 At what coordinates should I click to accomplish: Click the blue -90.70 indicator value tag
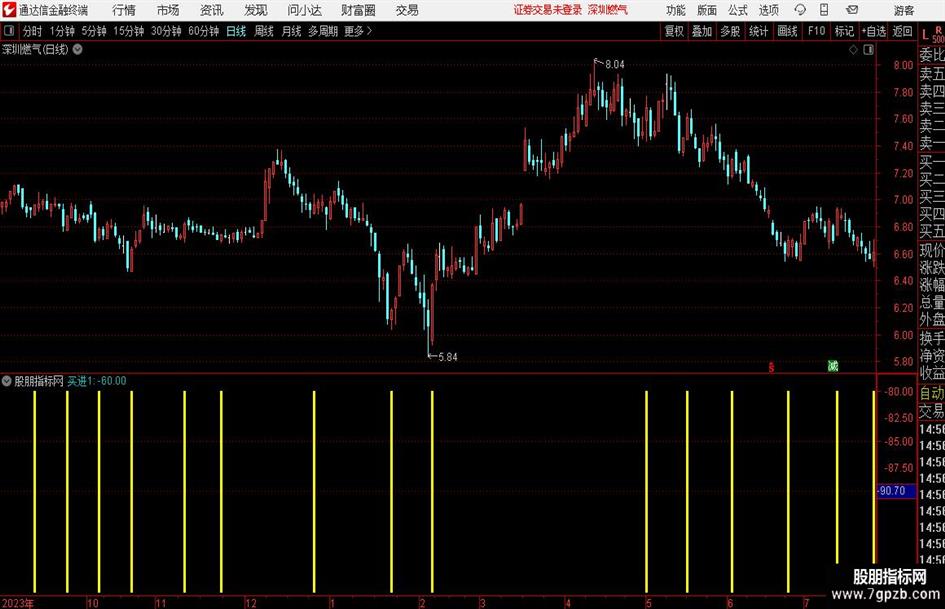(x=896, y=491)
